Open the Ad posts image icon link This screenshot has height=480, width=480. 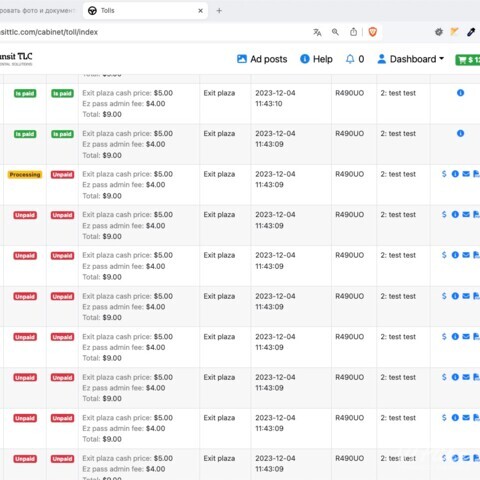(242, 59)
